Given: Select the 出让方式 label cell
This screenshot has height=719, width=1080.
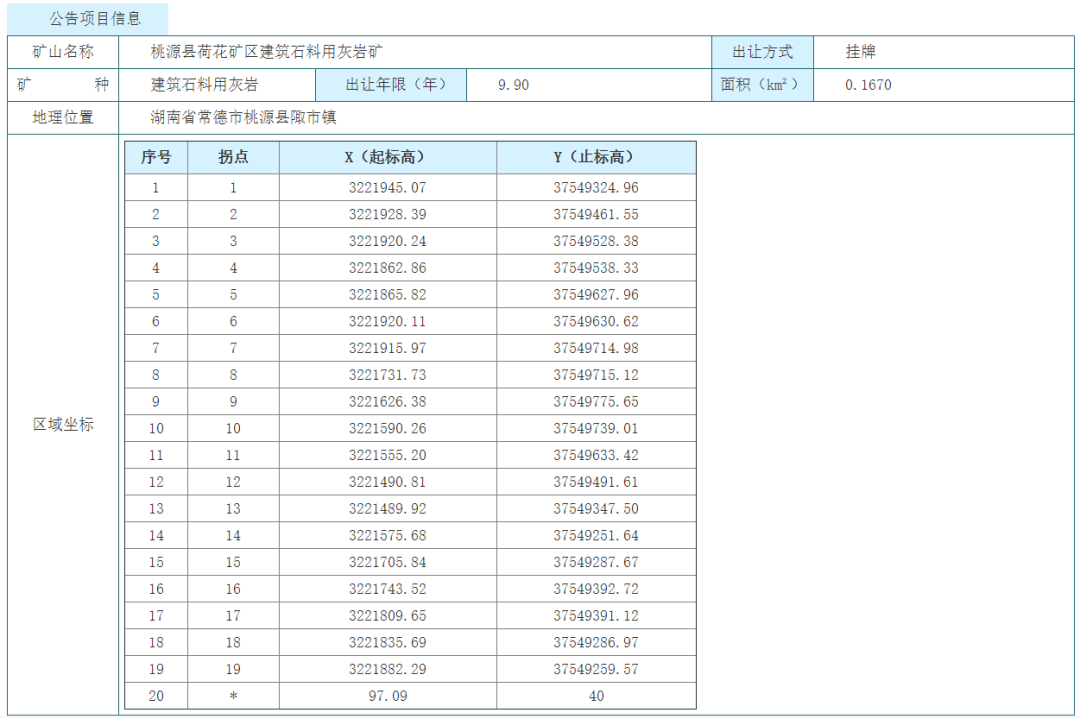Looking at the screenshot, I should tap(762, 51).
